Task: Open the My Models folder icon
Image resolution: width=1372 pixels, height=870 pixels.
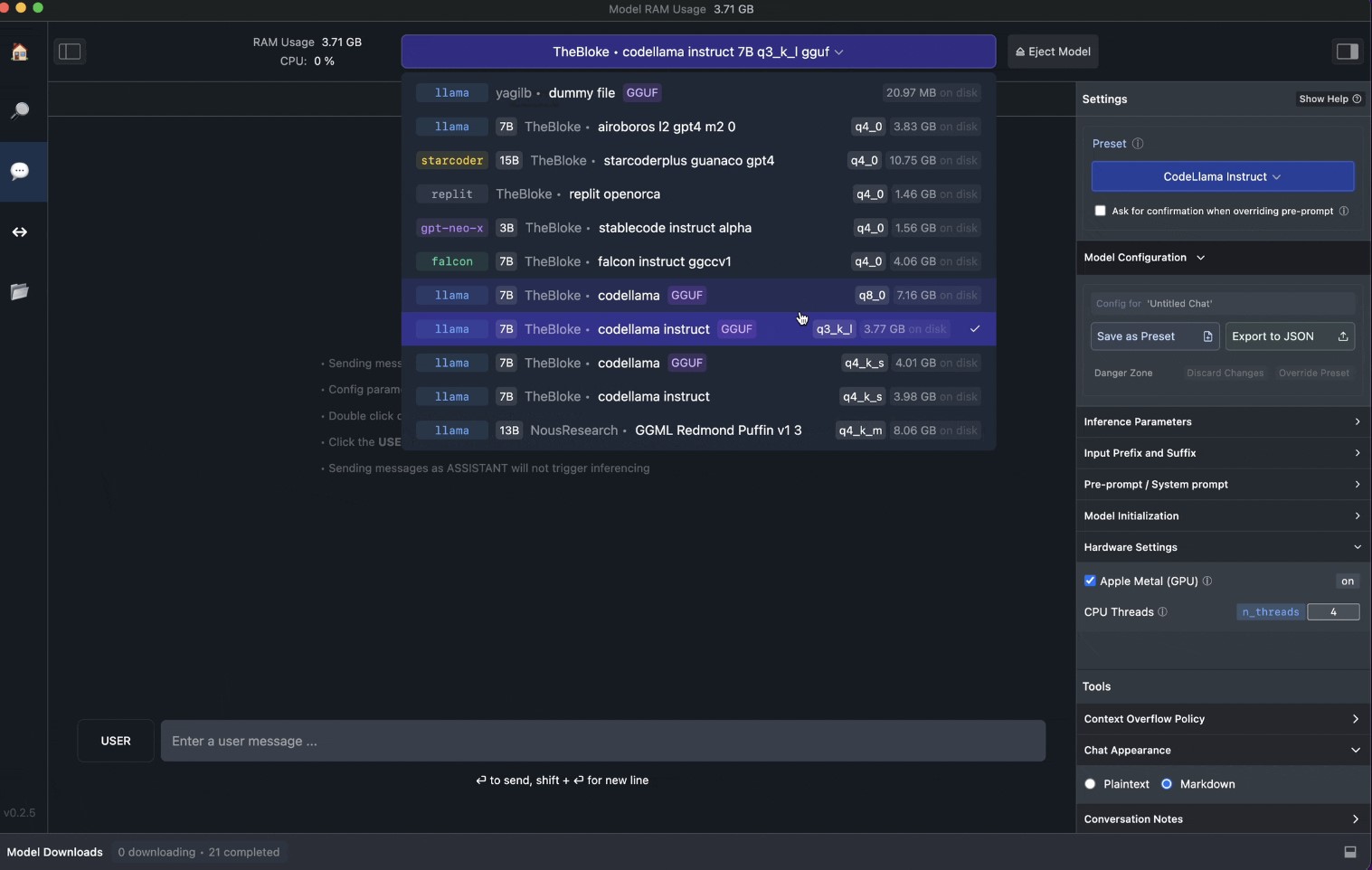Action: click(20, 291)
